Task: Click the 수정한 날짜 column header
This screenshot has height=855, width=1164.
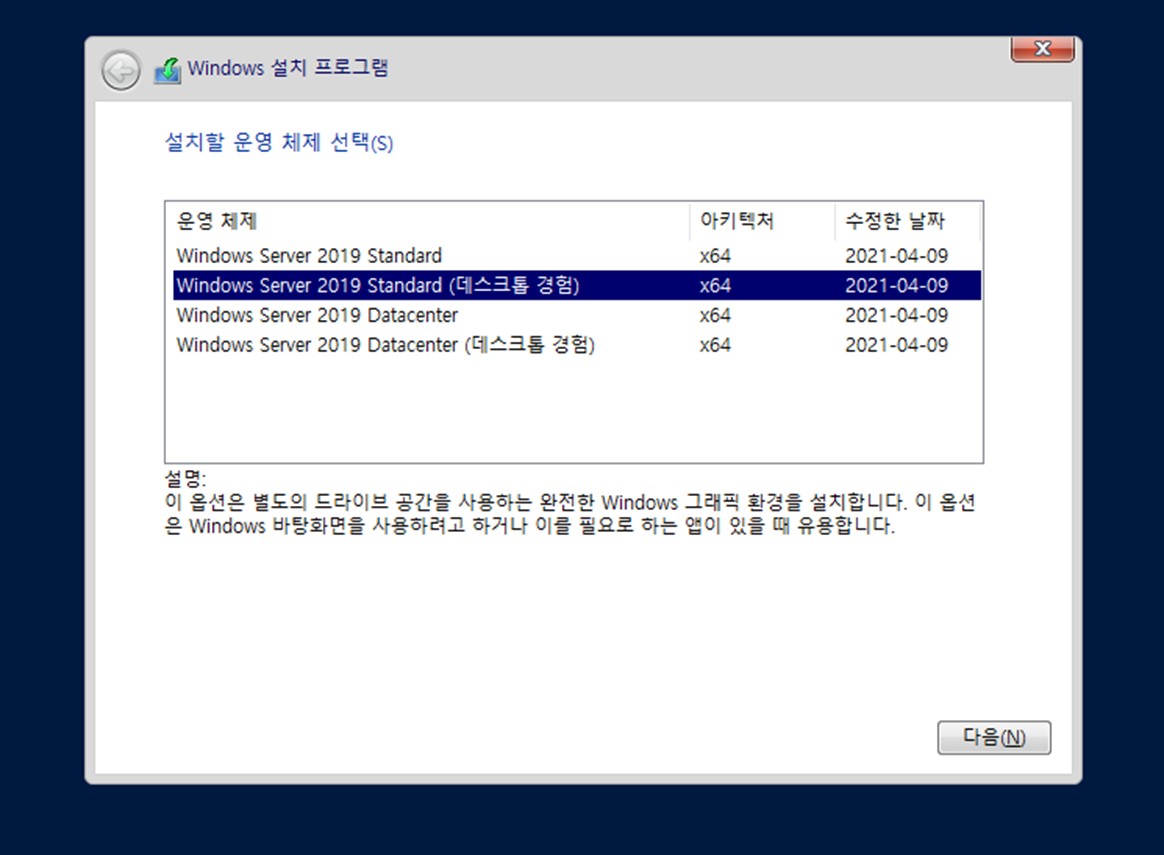Action: [x=908, y=221]
